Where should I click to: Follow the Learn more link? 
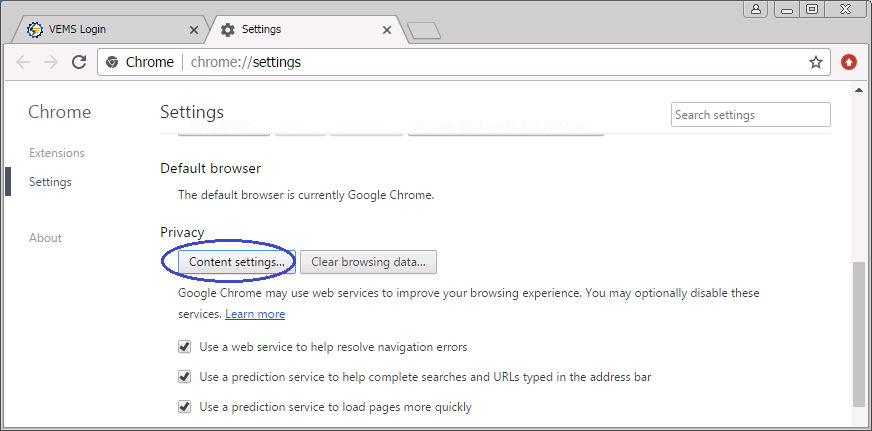(x=255, y=314)
